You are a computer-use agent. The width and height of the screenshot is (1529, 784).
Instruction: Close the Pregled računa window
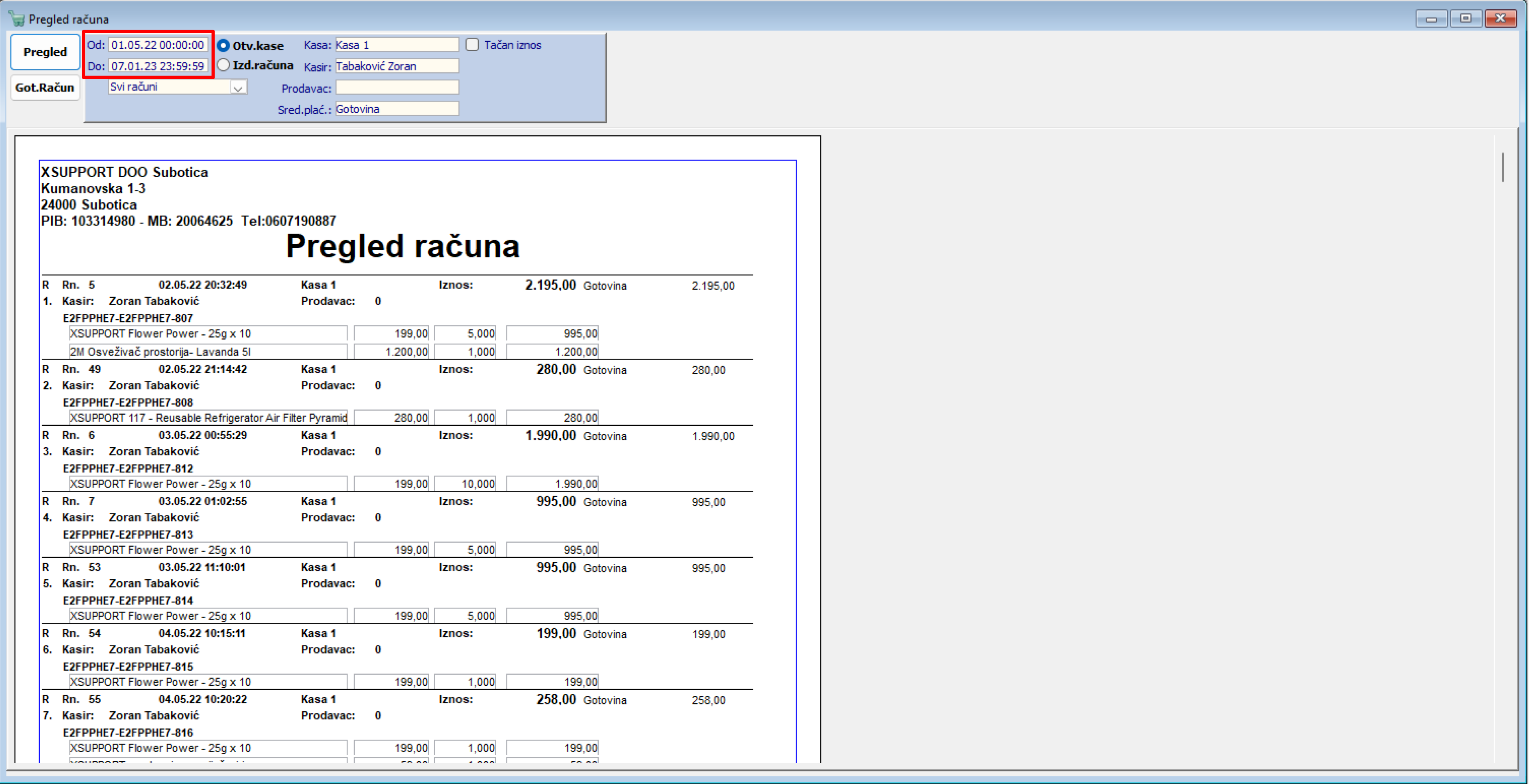(1501, 19)
